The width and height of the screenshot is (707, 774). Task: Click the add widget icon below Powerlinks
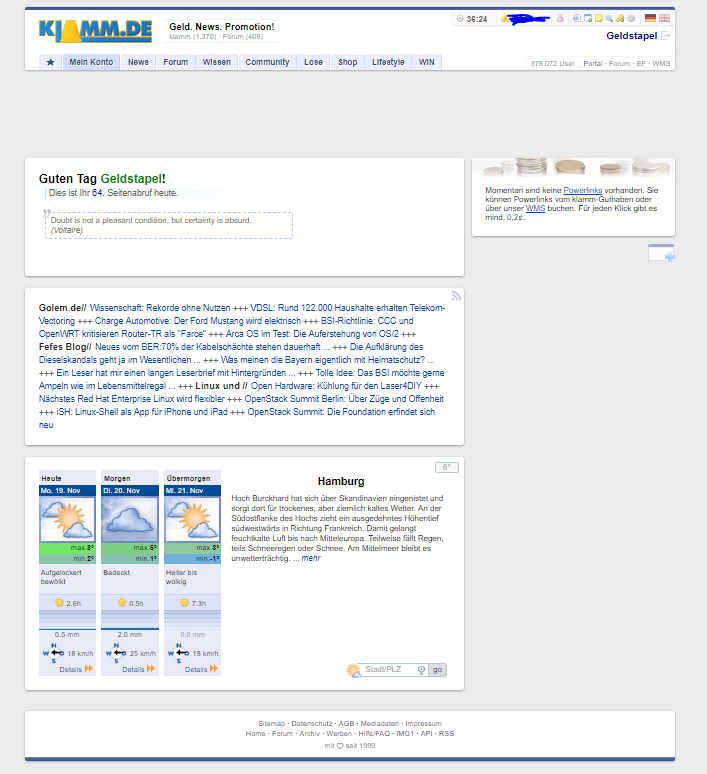[661, 253]
